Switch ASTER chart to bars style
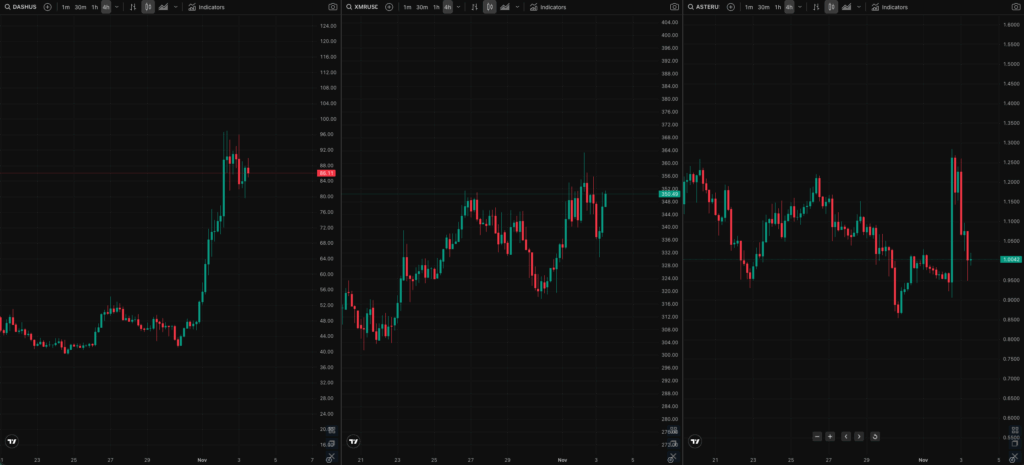 [816, 7]
